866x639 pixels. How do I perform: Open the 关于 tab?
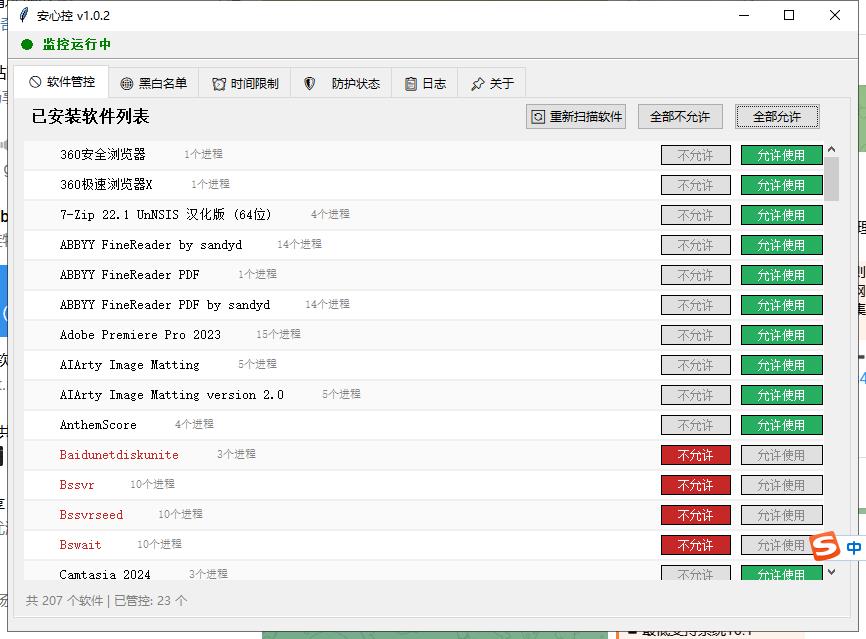[x=492, y=83]
